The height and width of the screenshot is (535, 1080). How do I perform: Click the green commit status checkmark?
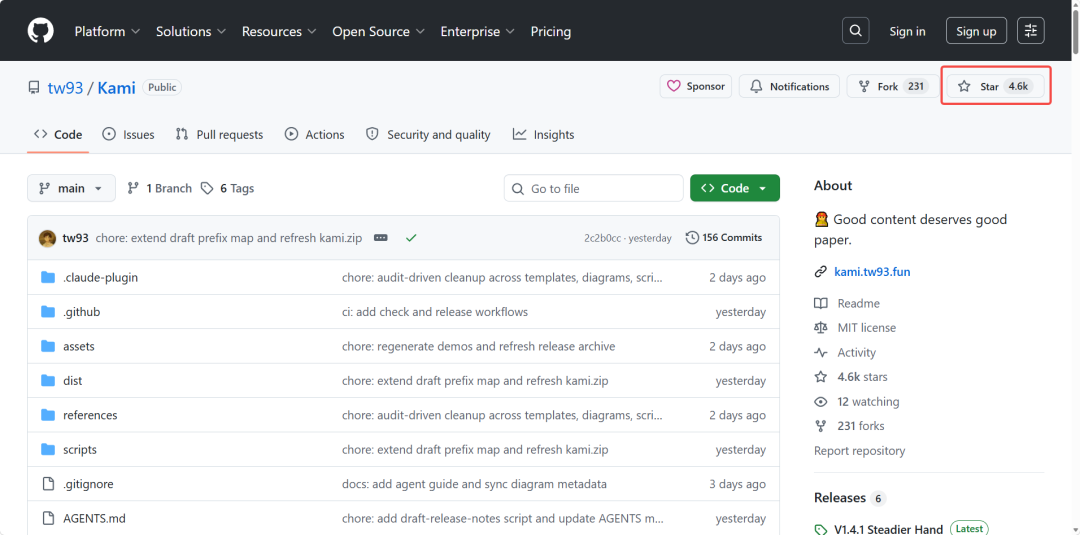coord(411,238)
